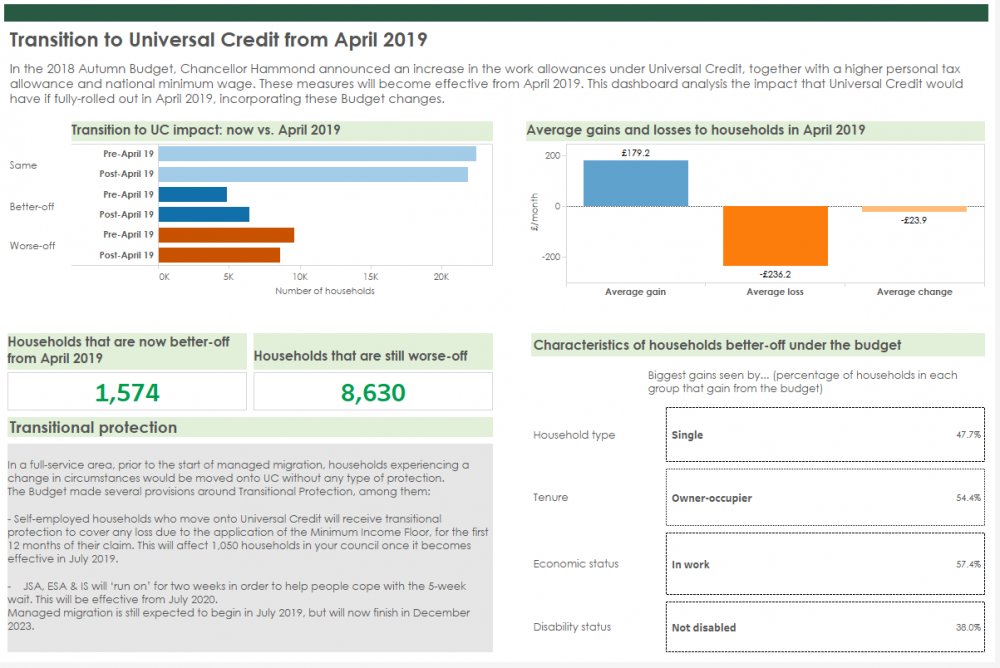Click the 'Better-off' Post-April 19 bar
Screen dimensions: 1000x668
coord(205,213)
